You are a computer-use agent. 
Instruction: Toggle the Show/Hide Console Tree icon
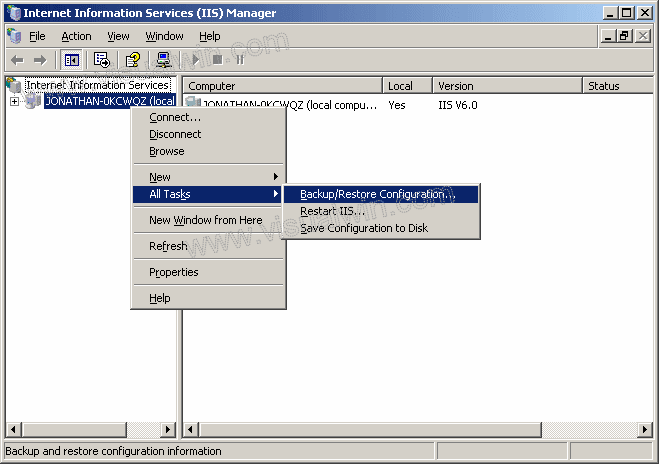72,61
